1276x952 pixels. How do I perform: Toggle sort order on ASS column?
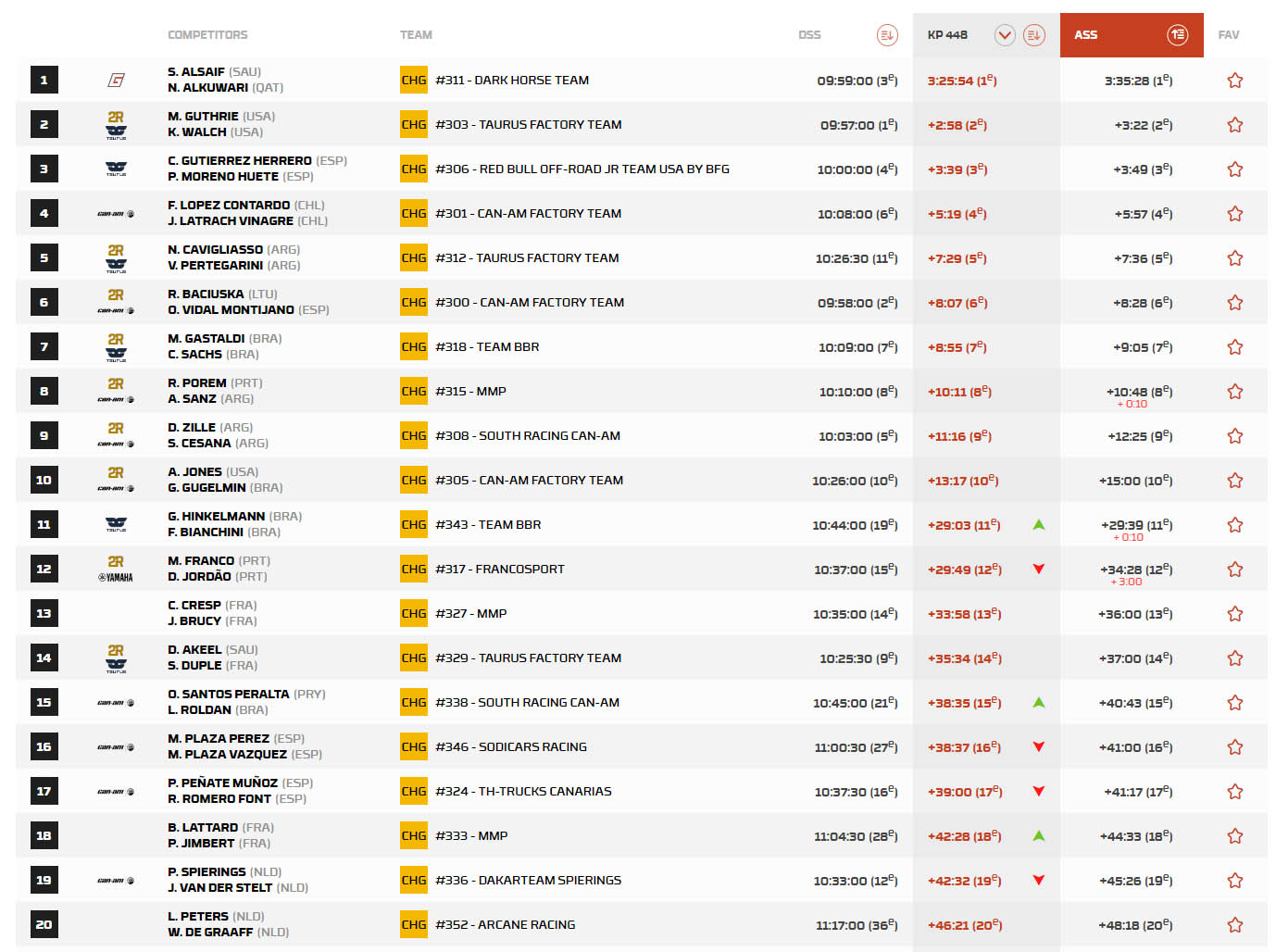[x=1177, y=35]
